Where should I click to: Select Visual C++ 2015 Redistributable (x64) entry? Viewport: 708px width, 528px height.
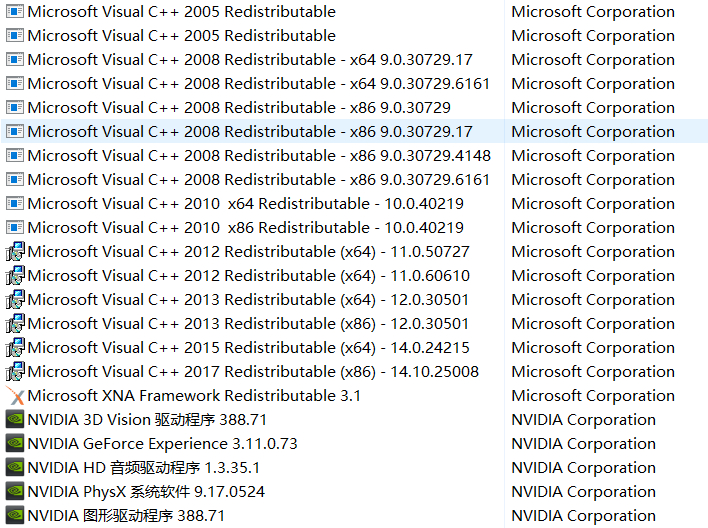248,348
